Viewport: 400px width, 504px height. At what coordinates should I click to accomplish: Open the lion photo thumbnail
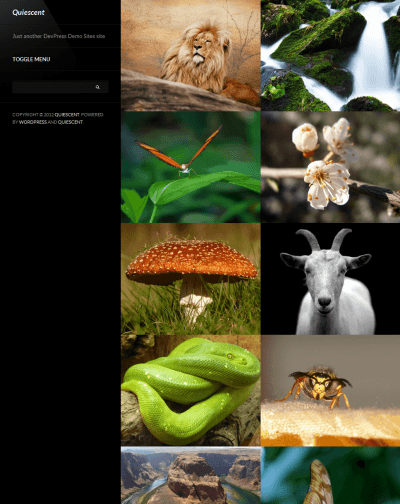point(191,55)
